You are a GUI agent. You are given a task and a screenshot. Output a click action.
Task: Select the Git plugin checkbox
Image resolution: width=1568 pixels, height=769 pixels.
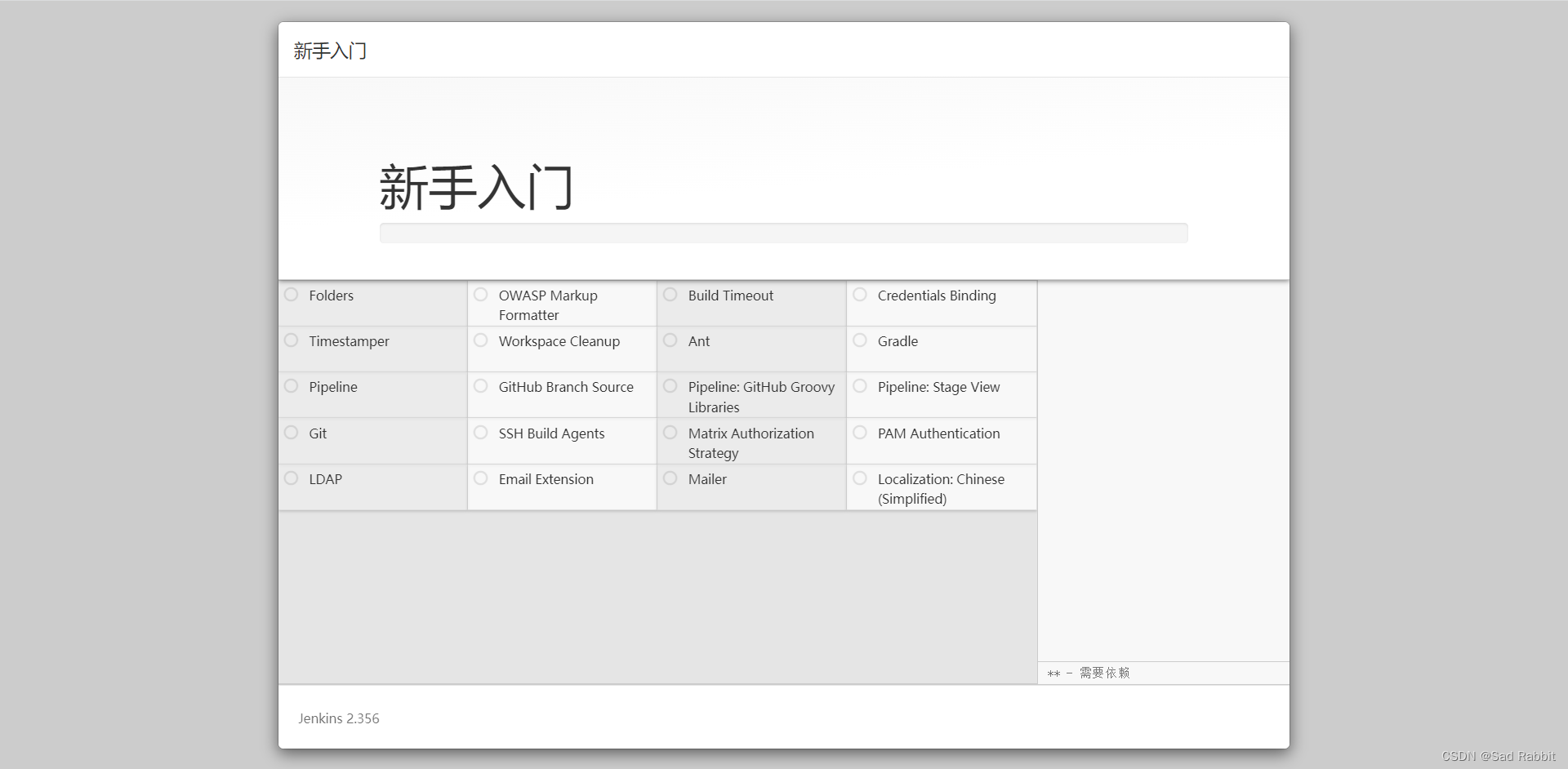[x=292, y=433]
